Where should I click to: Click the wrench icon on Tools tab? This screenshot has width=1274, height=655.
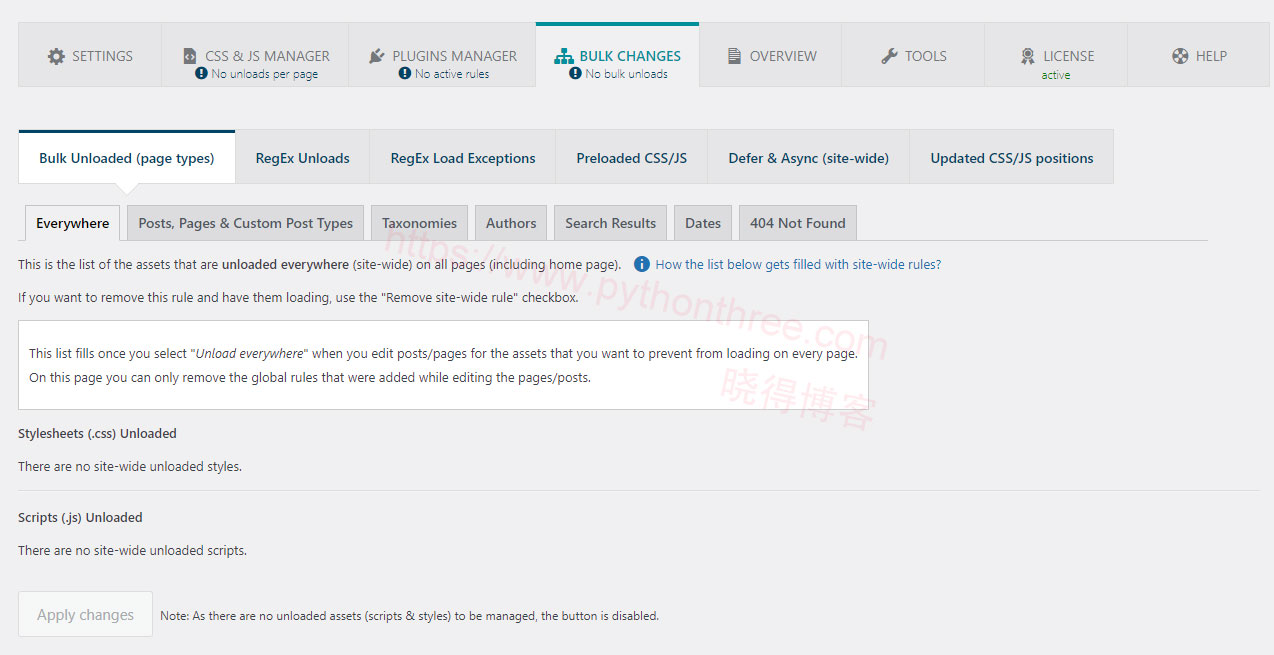[x=889, y=56]
